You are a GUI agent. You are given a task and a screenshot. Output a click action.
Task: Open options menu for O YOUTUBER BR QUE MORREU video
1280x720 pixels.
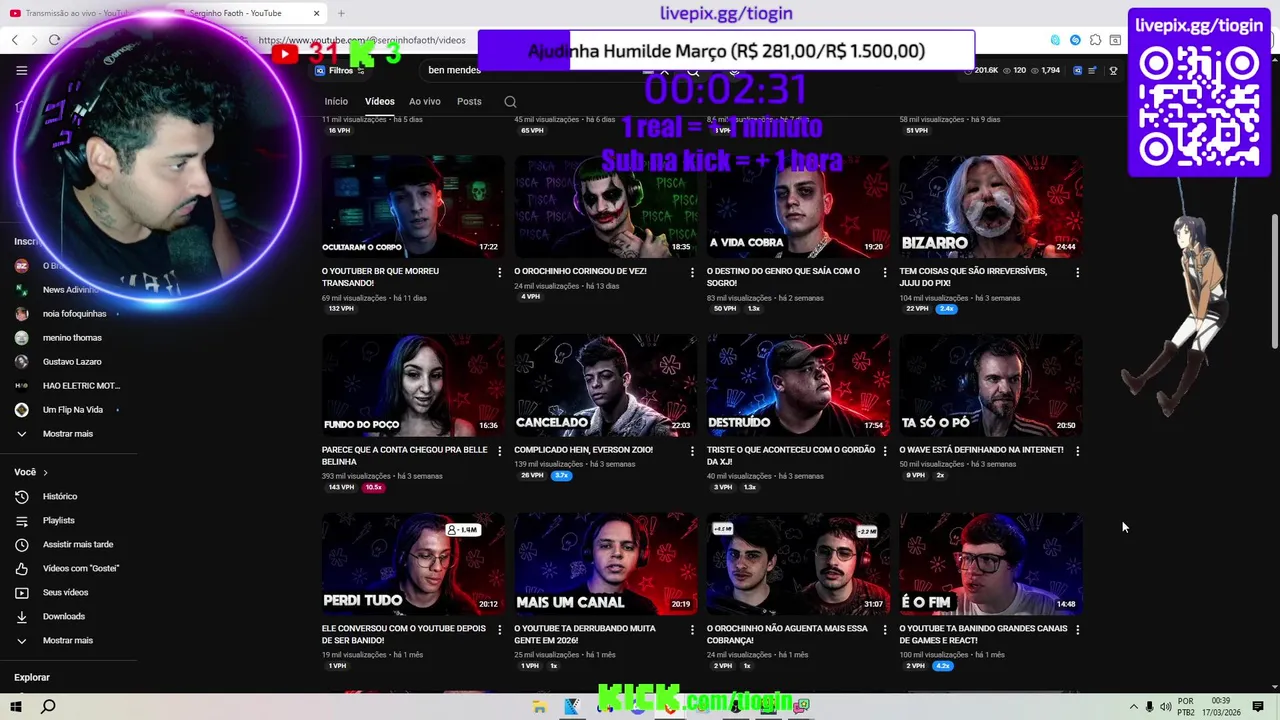[x=500, y=272]
